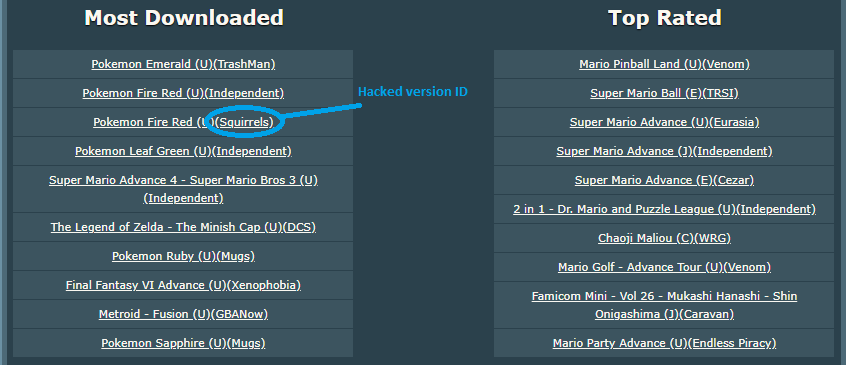Open Mario Pinball Land (U)(Venom)
The width and height of the screenshot is (846, 365).
pos(665,64)
